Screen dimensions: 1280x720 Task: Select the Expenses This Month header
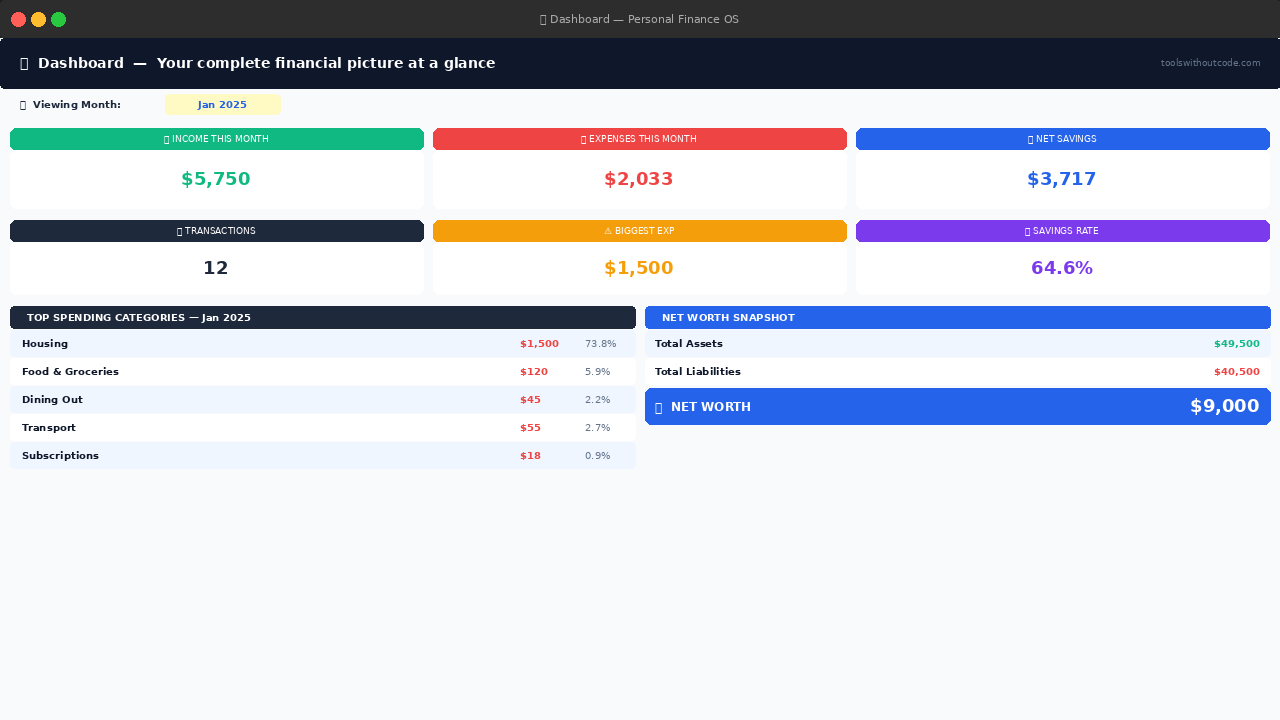[640, 139]
